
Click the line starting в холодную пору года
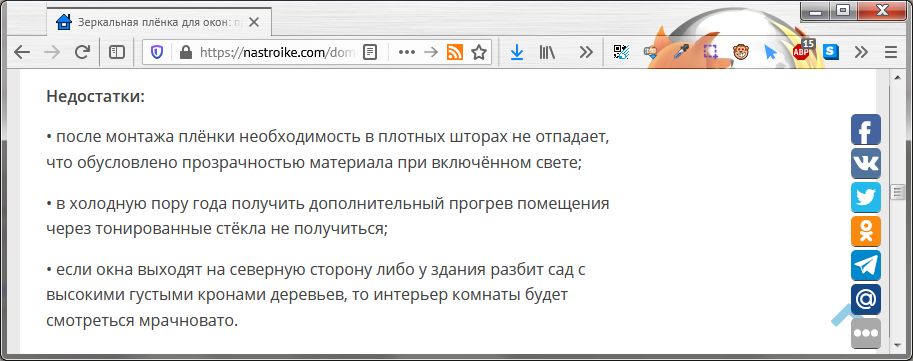328,204
